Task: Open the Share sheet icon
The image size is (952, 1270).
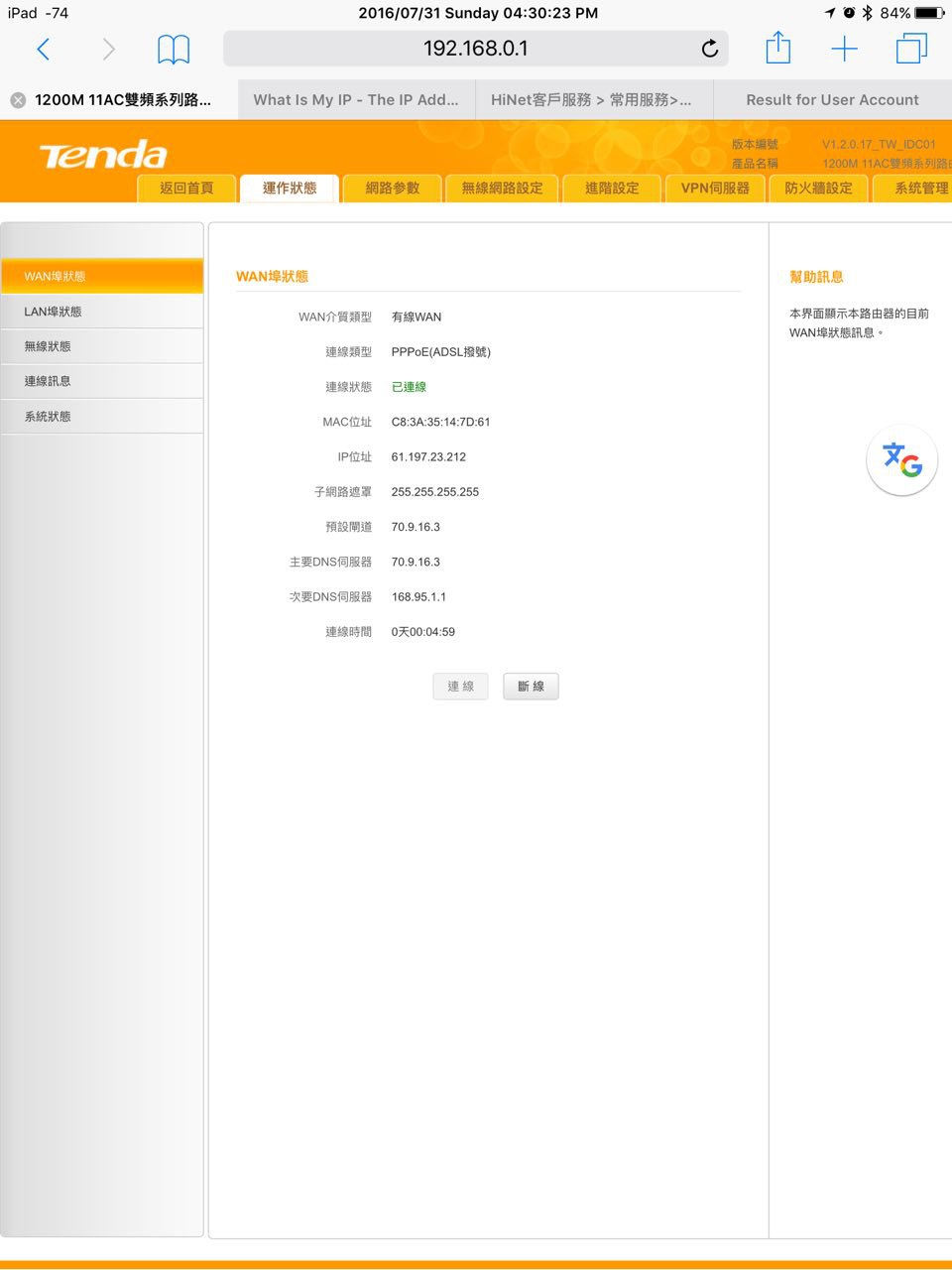Action: (778, 48)
